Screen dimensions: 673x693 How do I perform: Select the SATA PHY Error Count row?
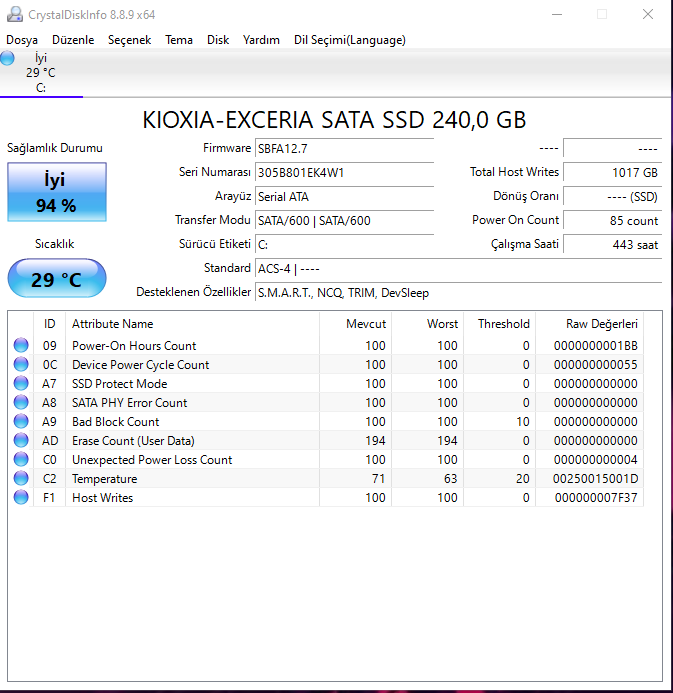click(326, 402)
